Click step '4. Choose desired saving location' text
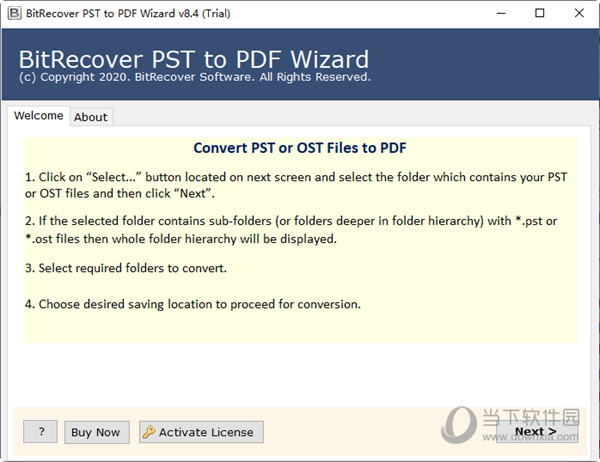Viewport: 600px width, 462px height. (x=193, y=304)
